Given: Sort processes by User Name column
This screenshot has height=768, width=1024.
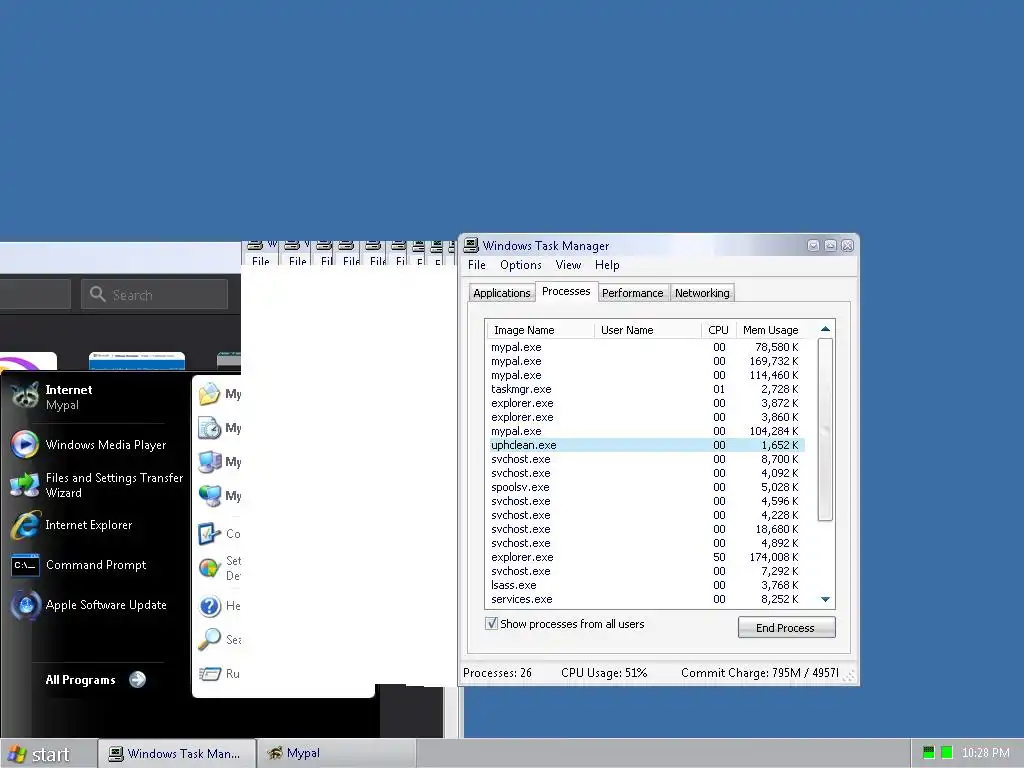Looking at the screenshot, I should click(647, 330).
